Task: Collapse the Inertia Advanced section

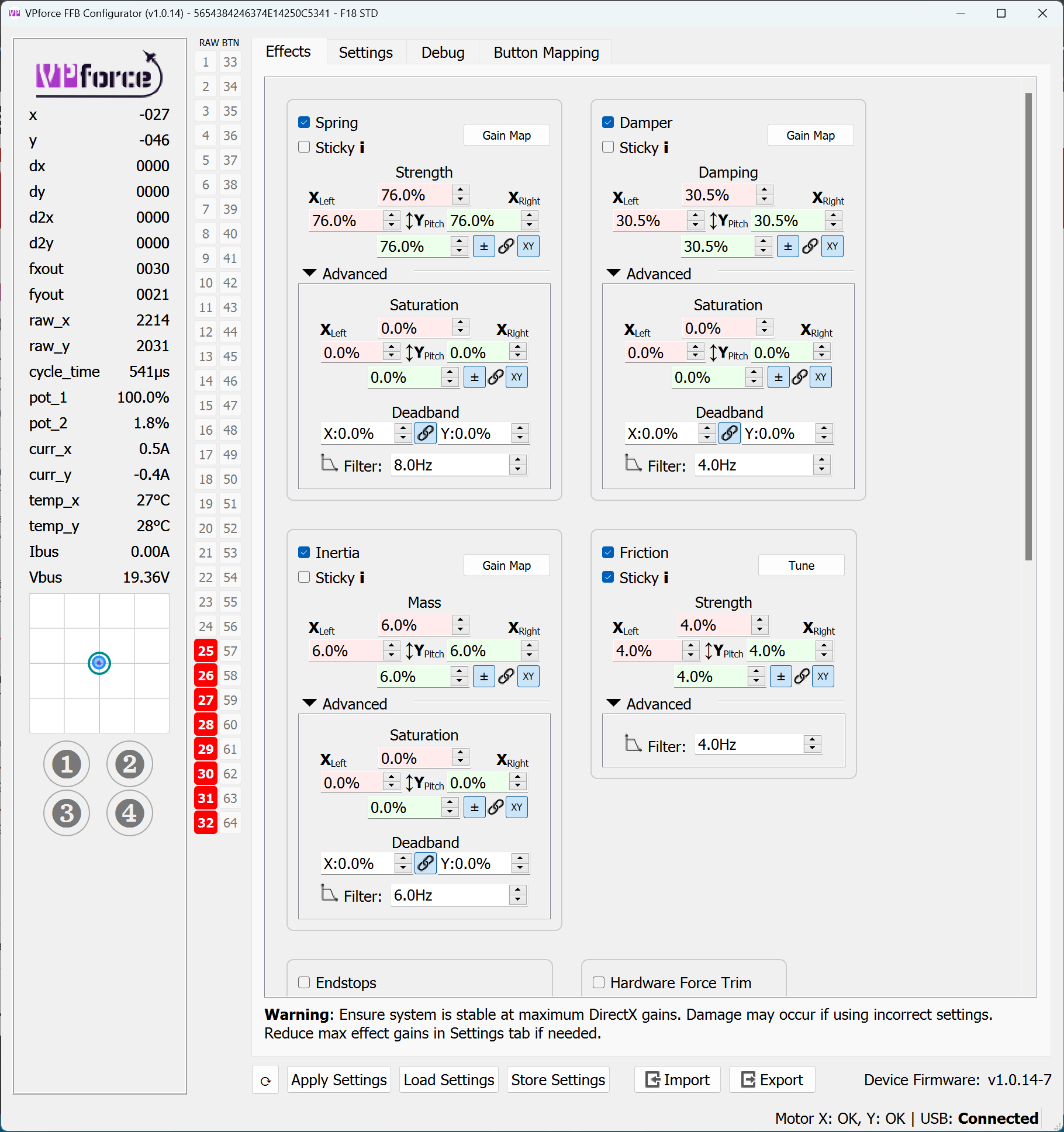Action: (x=310, y=703)
